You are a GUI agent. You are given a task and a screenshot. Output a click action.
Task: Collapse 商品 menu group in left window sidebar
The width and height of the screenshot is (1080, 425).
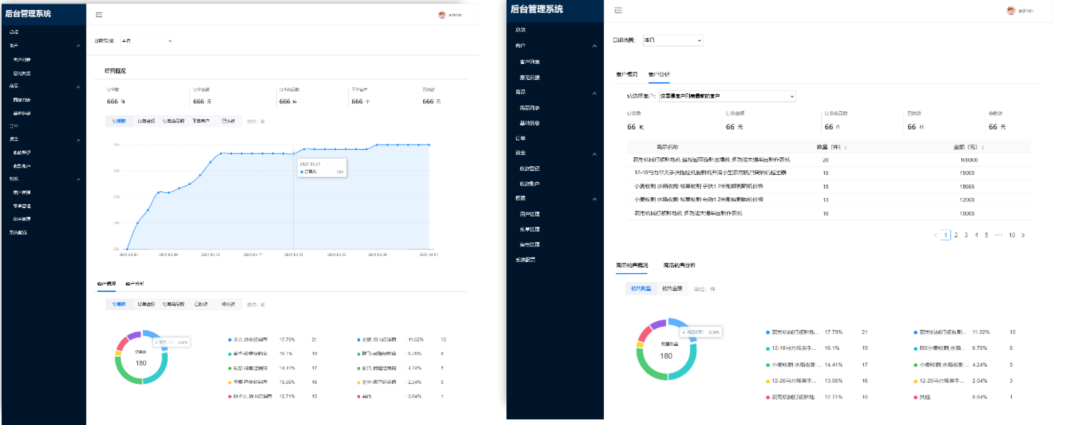point(78,87)
